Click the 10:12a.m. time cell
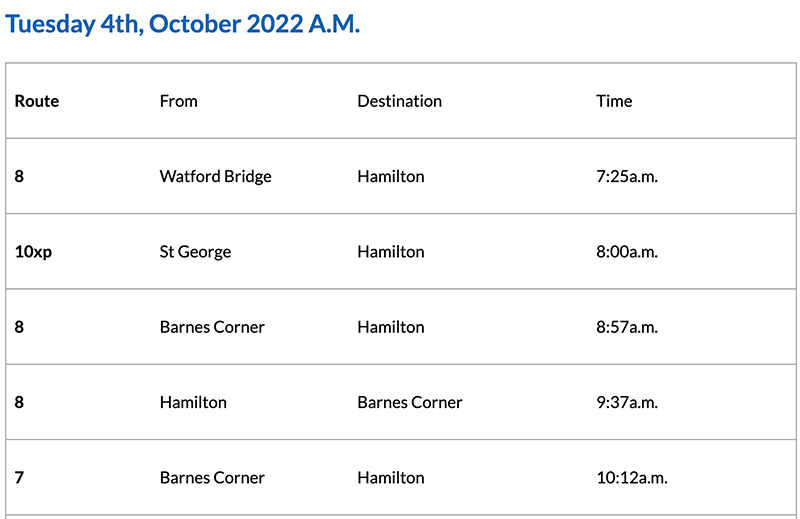Viewport: 800px width, 519px height. click(632, 478)
